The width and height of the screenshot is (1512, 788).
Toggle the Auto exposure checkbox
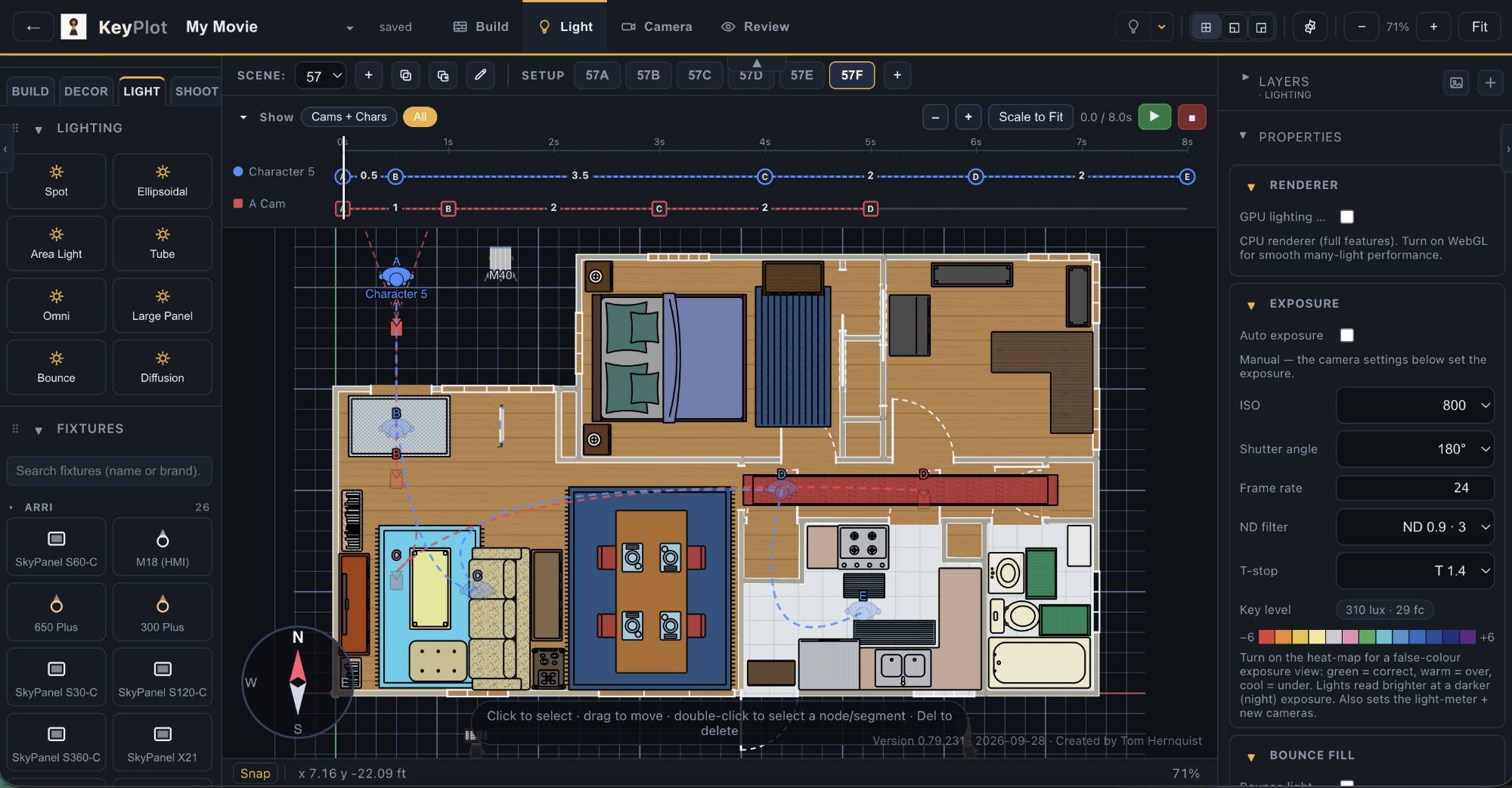(x=1347, y=335)
